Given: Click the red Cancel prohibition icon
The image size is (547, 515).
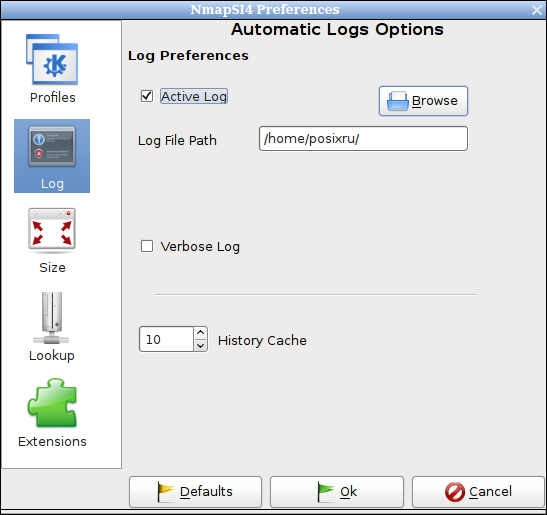Looking at the screenshot, I should 455,492.
